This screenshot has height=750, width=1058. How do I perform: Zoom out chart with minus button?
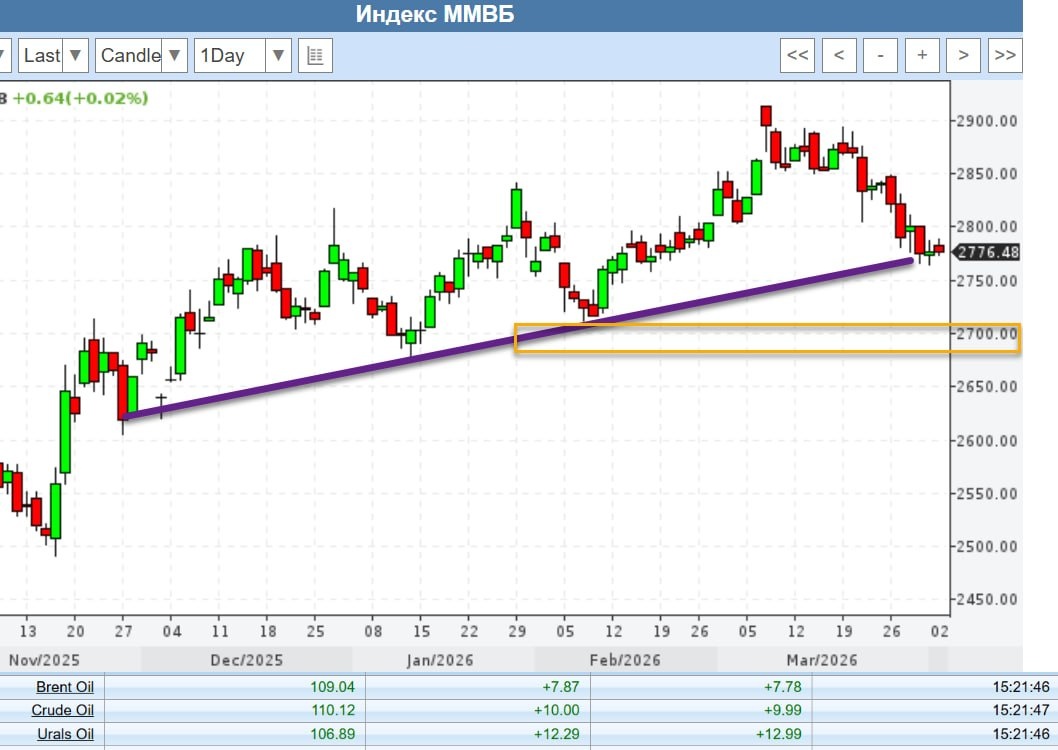pos(881,55)
